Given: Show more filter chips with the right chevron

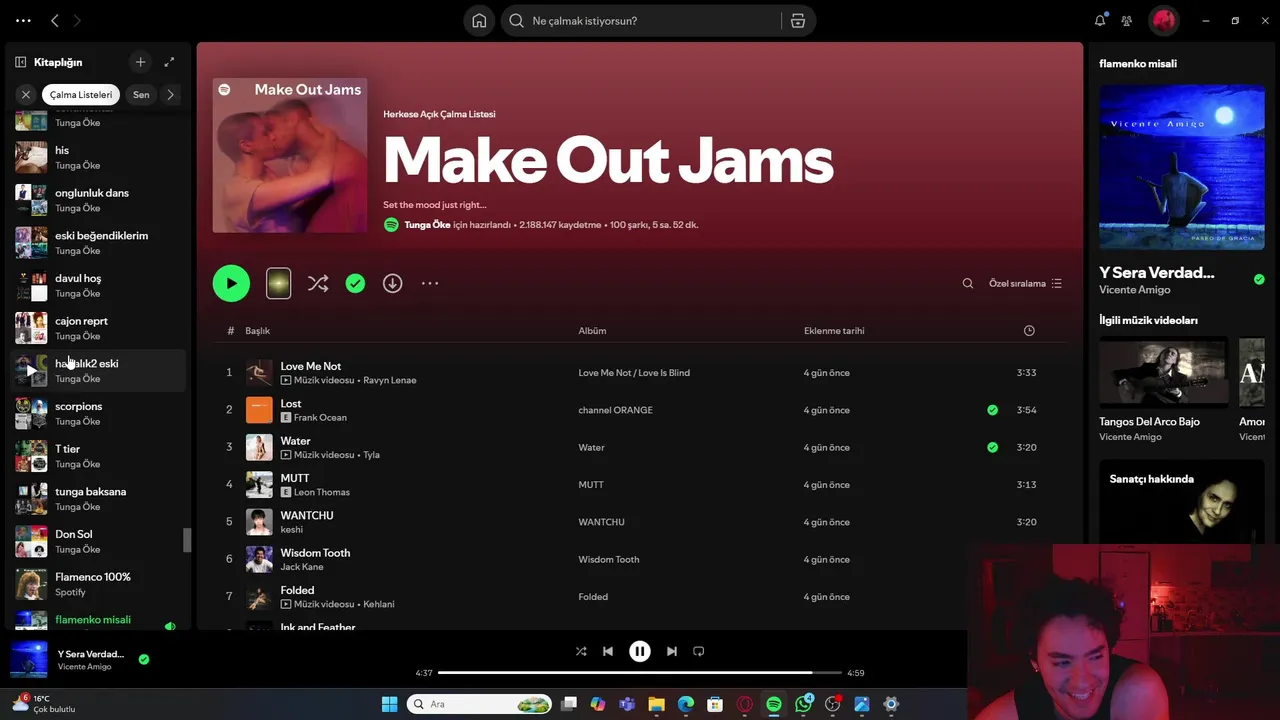Looking at the screenshot, I should point(170,95).
